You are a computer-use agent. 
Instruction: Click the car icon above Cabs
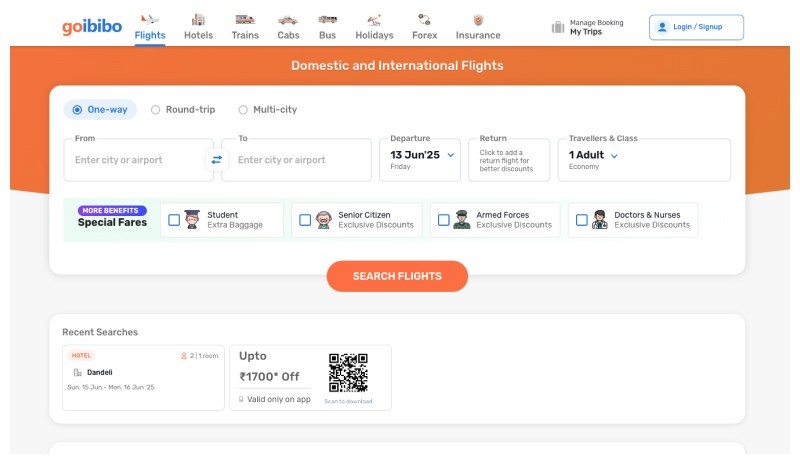[x=288, y=20]
